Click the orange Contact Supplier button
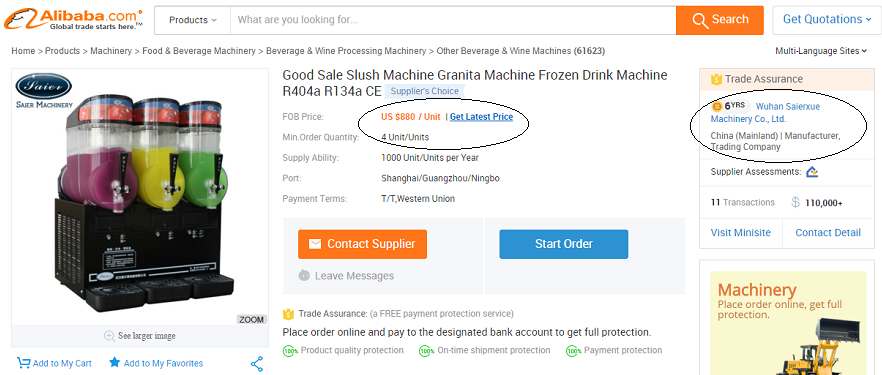The image size is (882, 375). point(362,244)
